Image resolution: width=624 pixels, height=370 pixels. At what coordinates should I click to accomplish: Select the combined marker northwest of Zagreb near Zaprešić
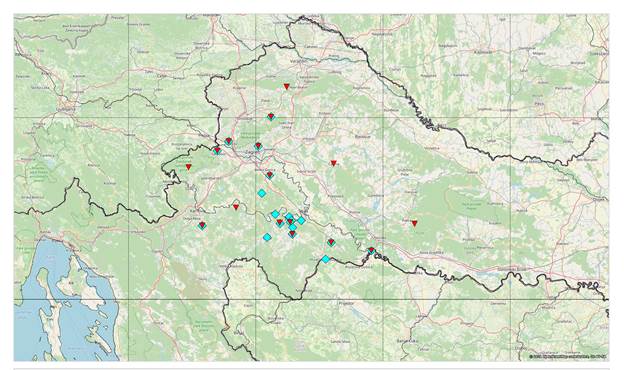[x=228, y=141]
